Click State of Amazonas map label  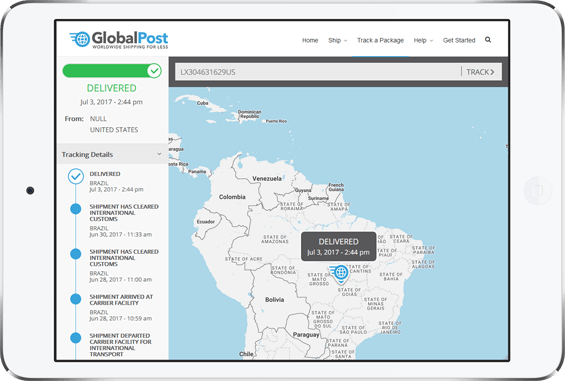(x=275, y=239)
